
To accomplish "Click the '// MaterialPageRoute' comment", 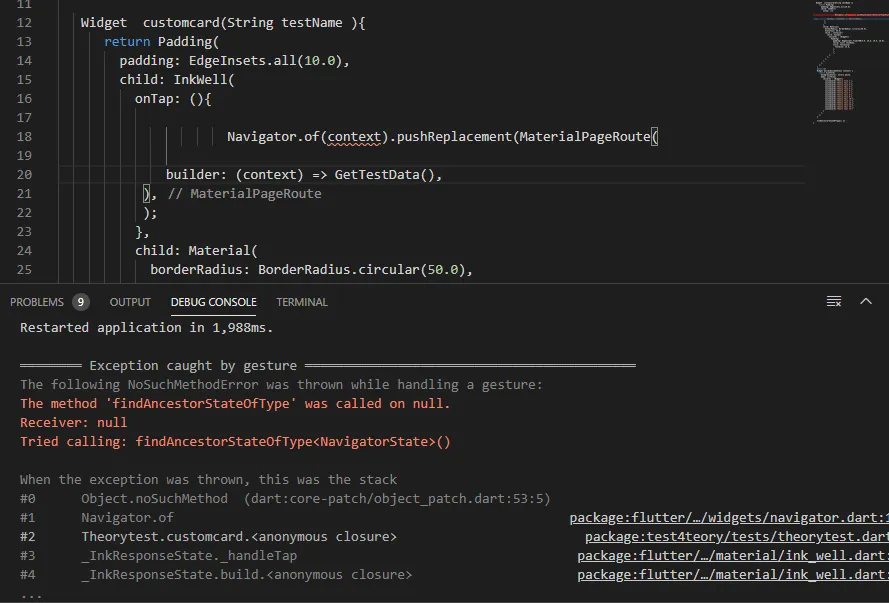I will [244, 194].
